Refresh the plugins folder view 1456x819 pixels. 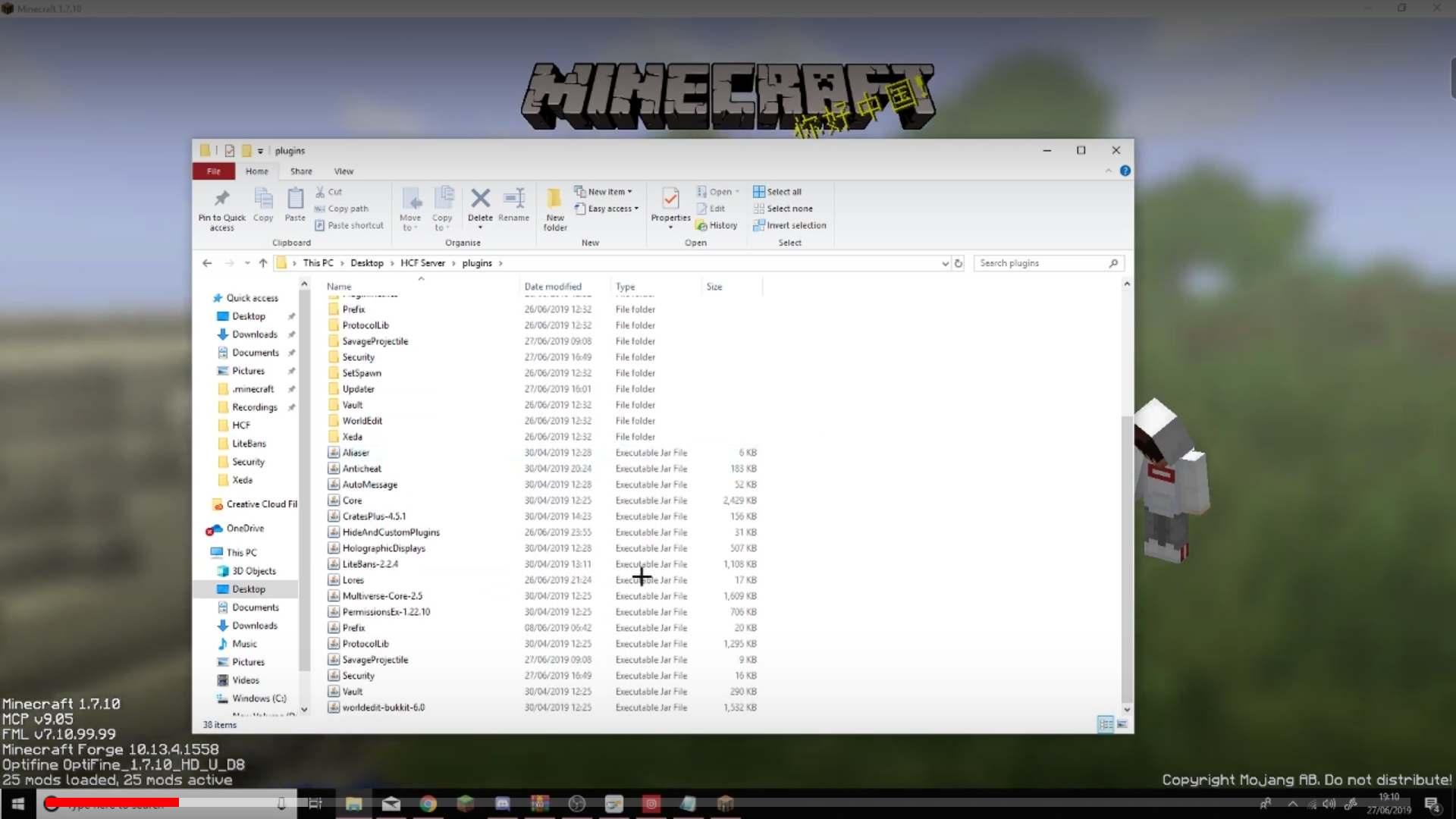click(x=959, y=263)
